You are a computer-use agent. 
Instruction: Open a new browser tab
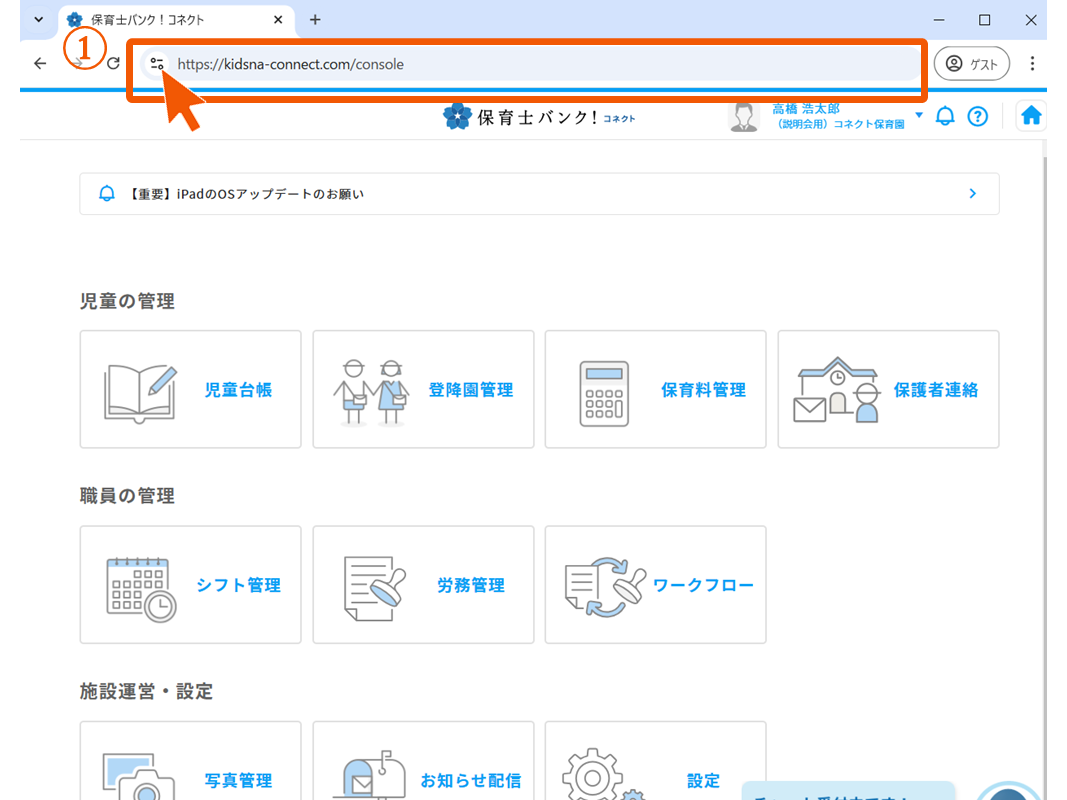tap(315, 20)
